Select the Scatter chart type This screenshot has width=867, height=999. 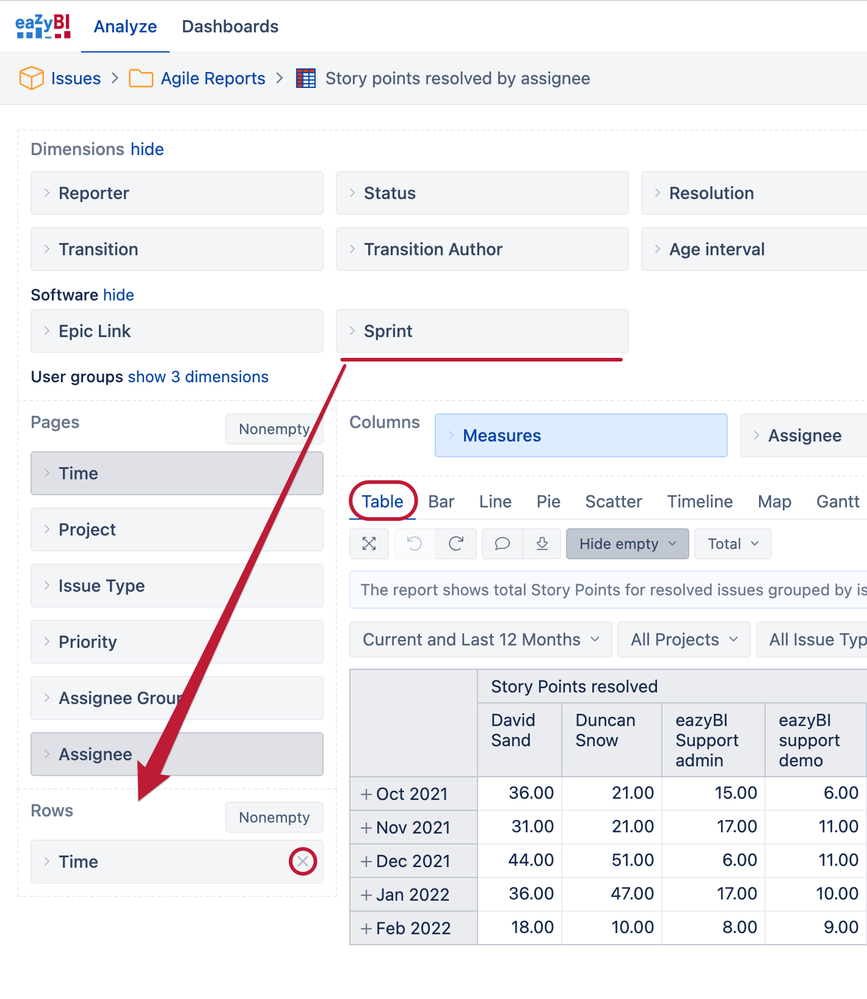(613, 501)
